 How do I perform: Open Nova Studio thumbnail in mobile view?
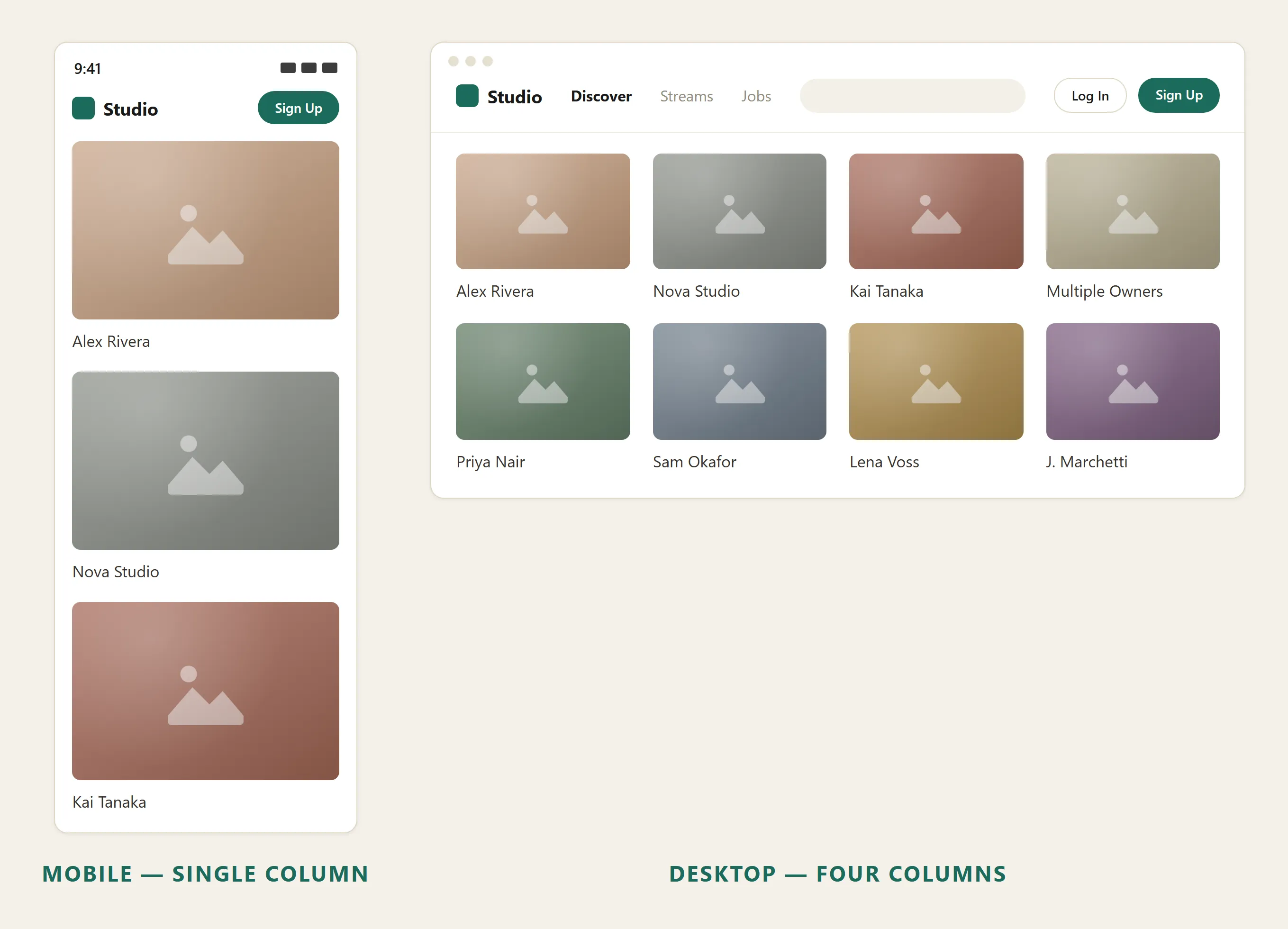point(206,461)
